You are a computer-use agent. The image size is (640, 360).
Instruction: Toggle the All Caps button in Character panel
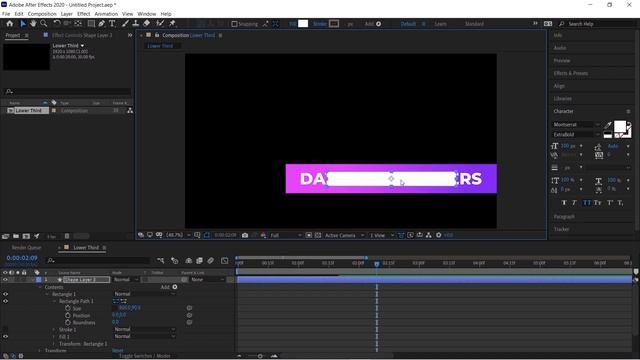[587, 203]
